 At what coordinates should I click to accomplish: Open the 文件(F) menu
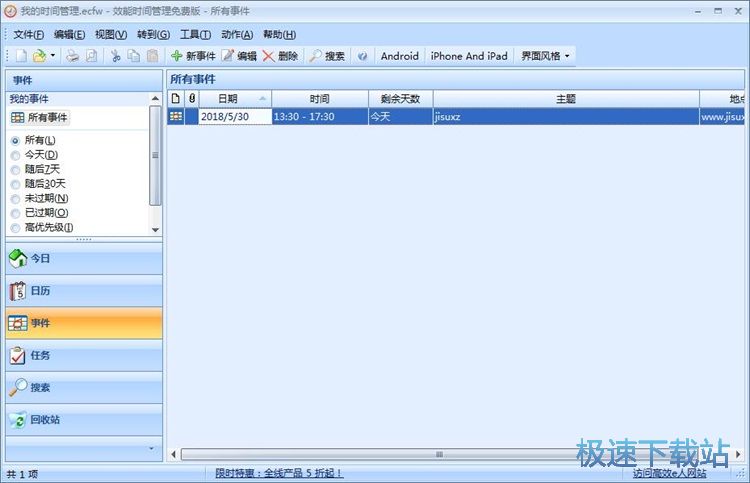point(29,34)
